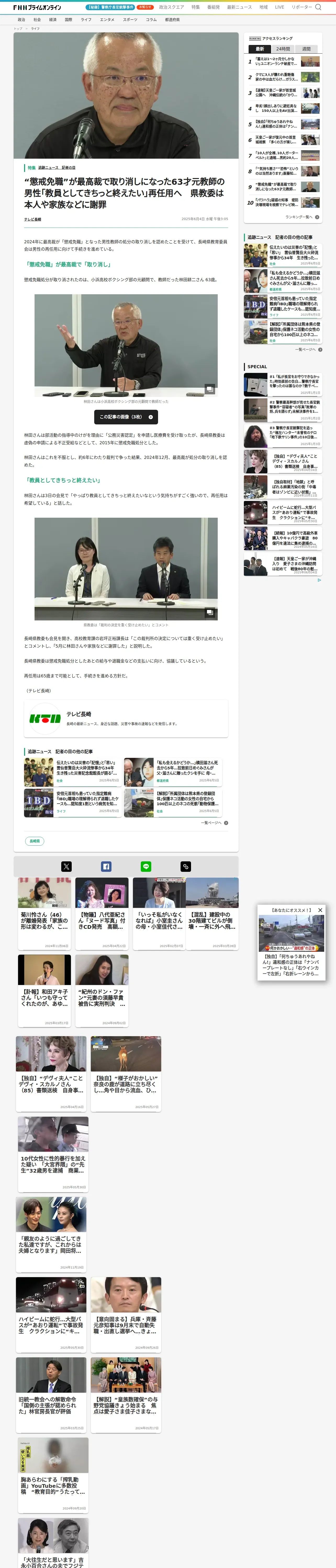Open recommended card 旧統一教会への解散命令

51,1395
